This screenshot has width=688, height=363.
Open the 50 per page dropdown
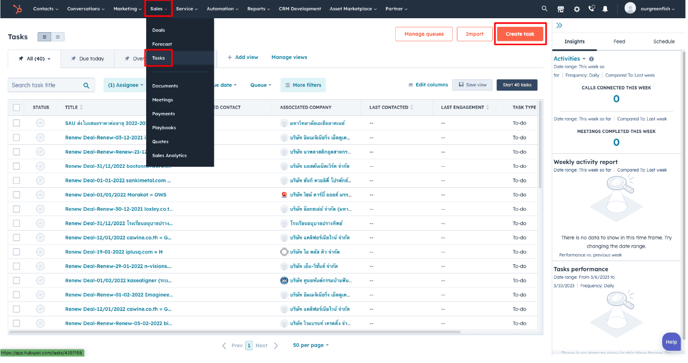(x=312, y=346)
